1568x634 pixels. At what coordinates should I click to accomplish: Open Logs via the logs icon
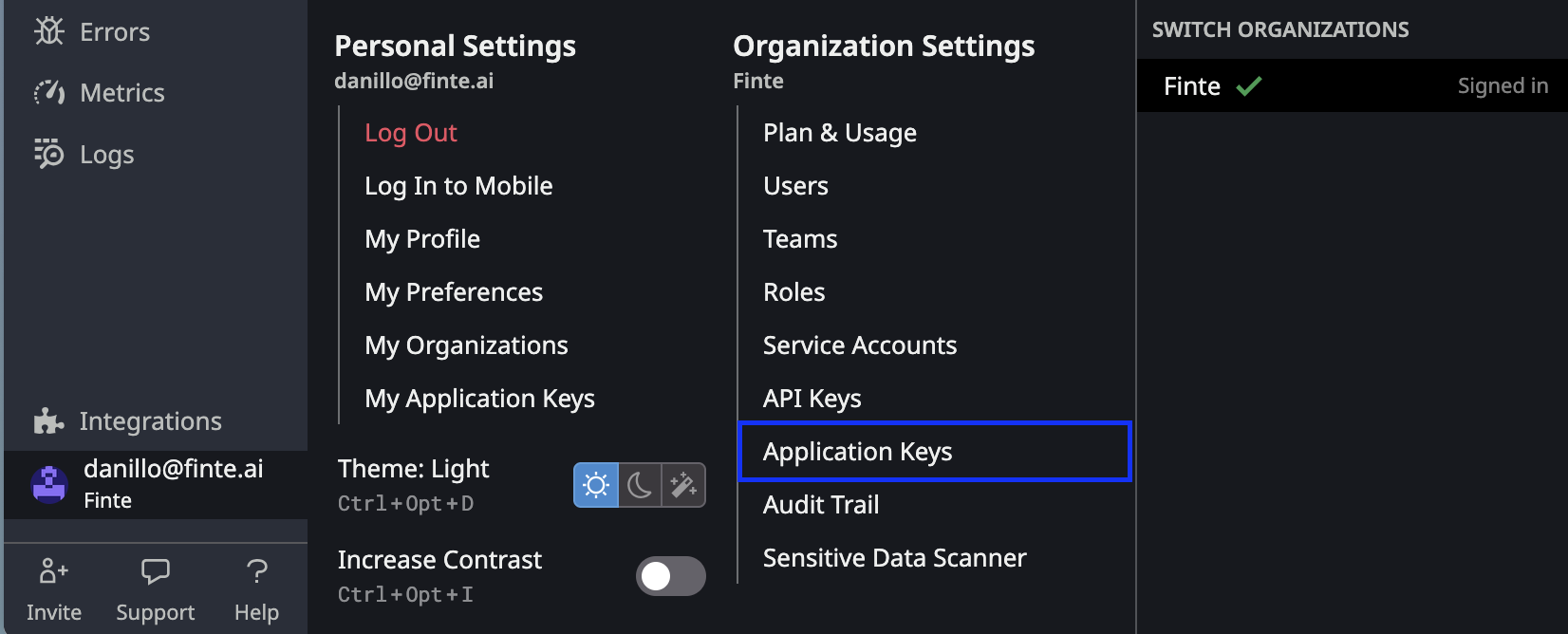[49, 153]
